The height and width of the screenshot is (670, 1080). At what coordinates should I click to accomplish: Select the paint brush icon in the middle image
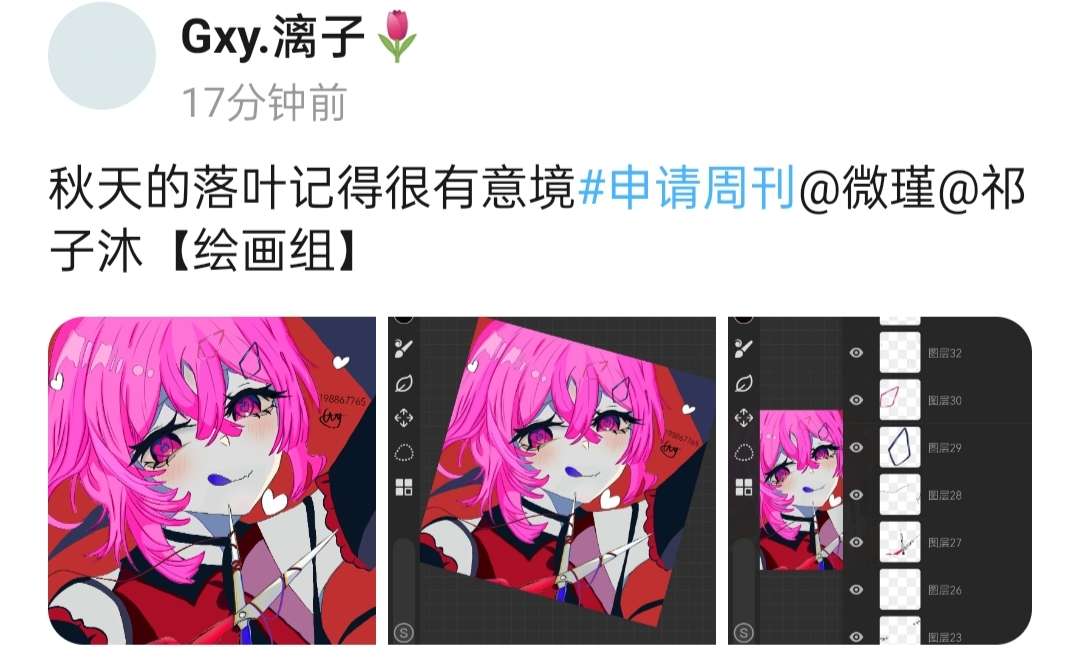404,348
